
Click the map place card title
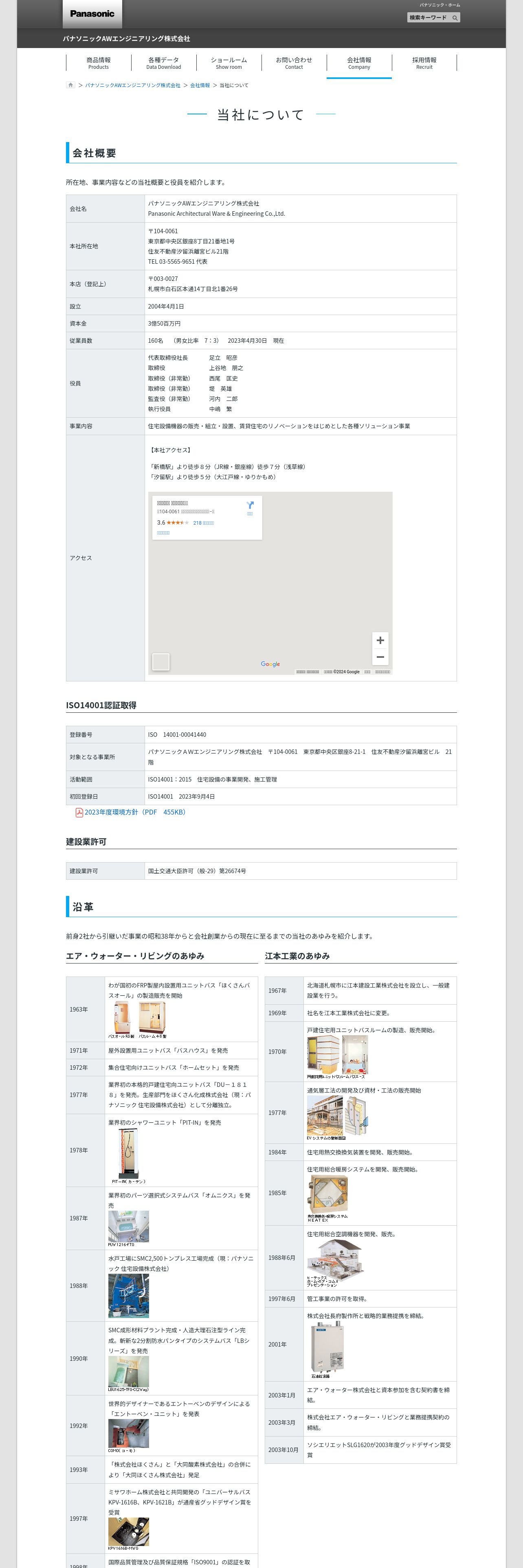173,504
